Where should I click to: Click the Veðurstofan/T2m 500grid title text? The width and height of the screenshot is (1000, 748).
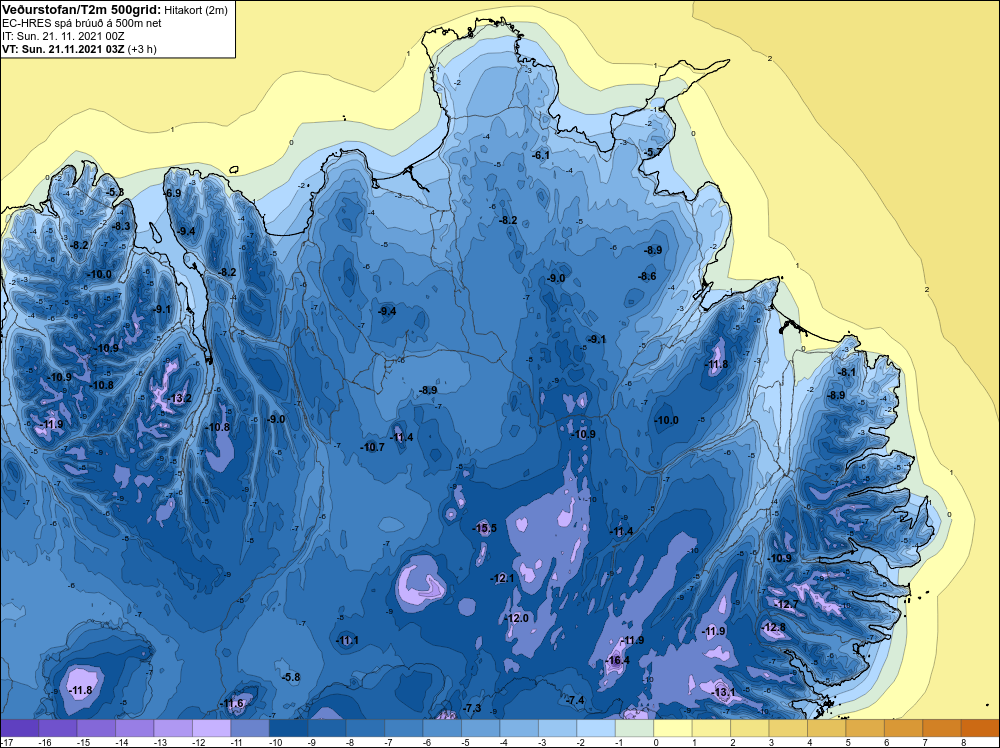pyautogui.click(x=81, y=9)
